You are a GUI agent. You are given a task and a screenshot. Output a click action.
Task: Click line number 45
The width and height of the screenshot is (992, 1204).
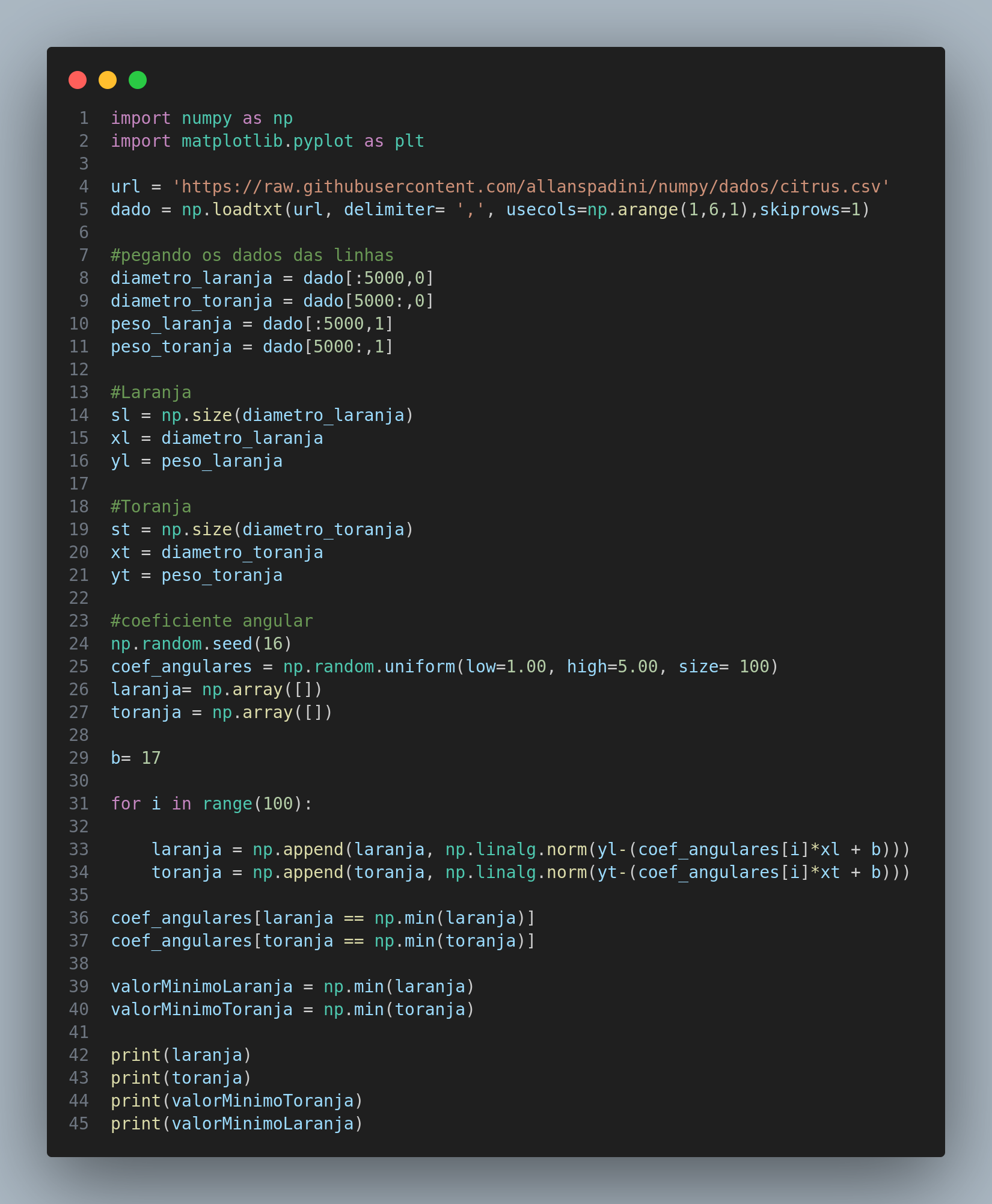pos(79,1124)
